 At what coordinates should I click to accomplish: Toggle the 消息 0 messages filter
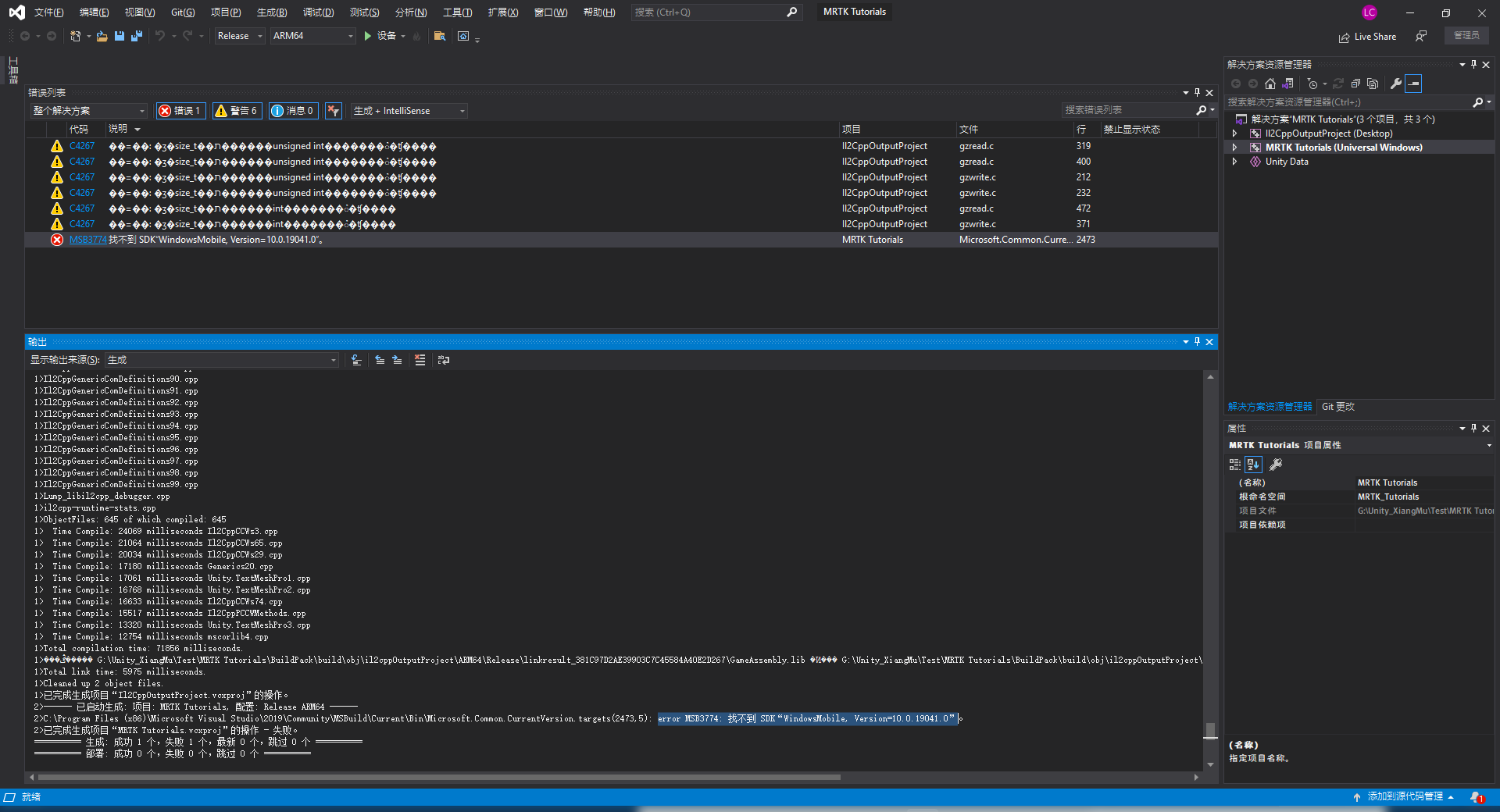(293, 111)
